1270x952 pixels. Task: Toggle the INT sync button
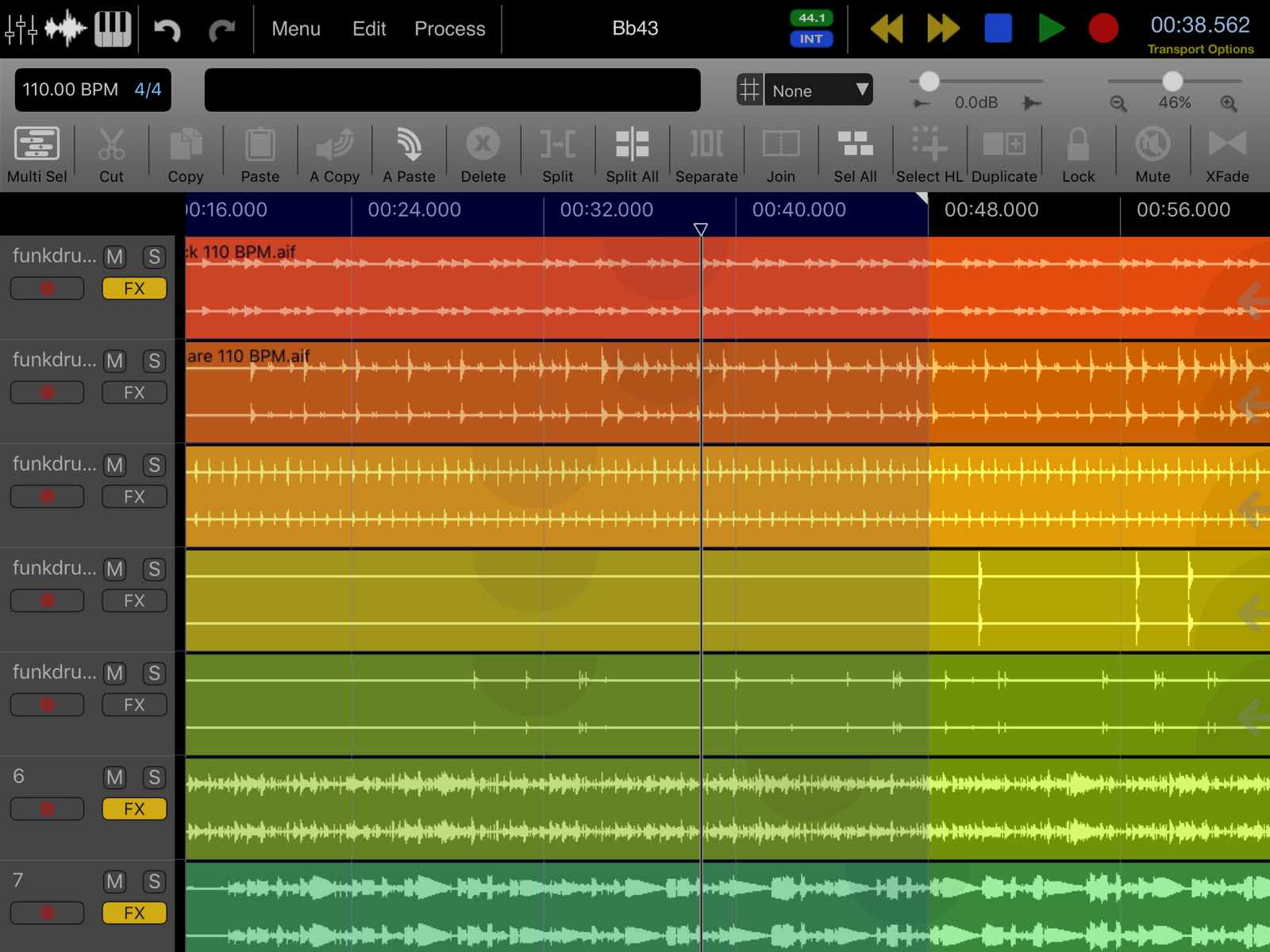coord(811,39)
